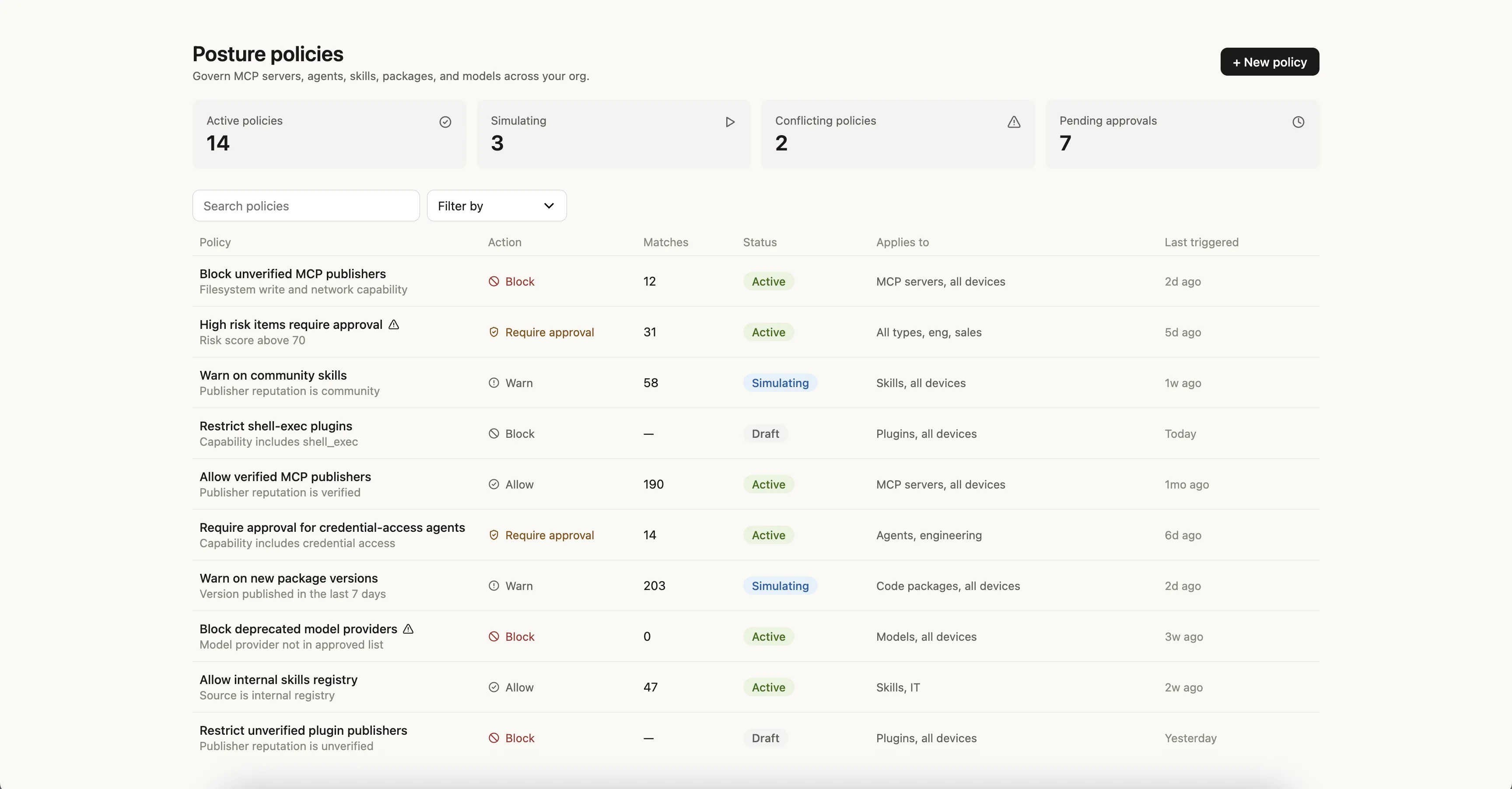Click 'Skills, IT' cell
Image resolution: width=1512 pixels, height=789 pixels.
tap(898, 688)
